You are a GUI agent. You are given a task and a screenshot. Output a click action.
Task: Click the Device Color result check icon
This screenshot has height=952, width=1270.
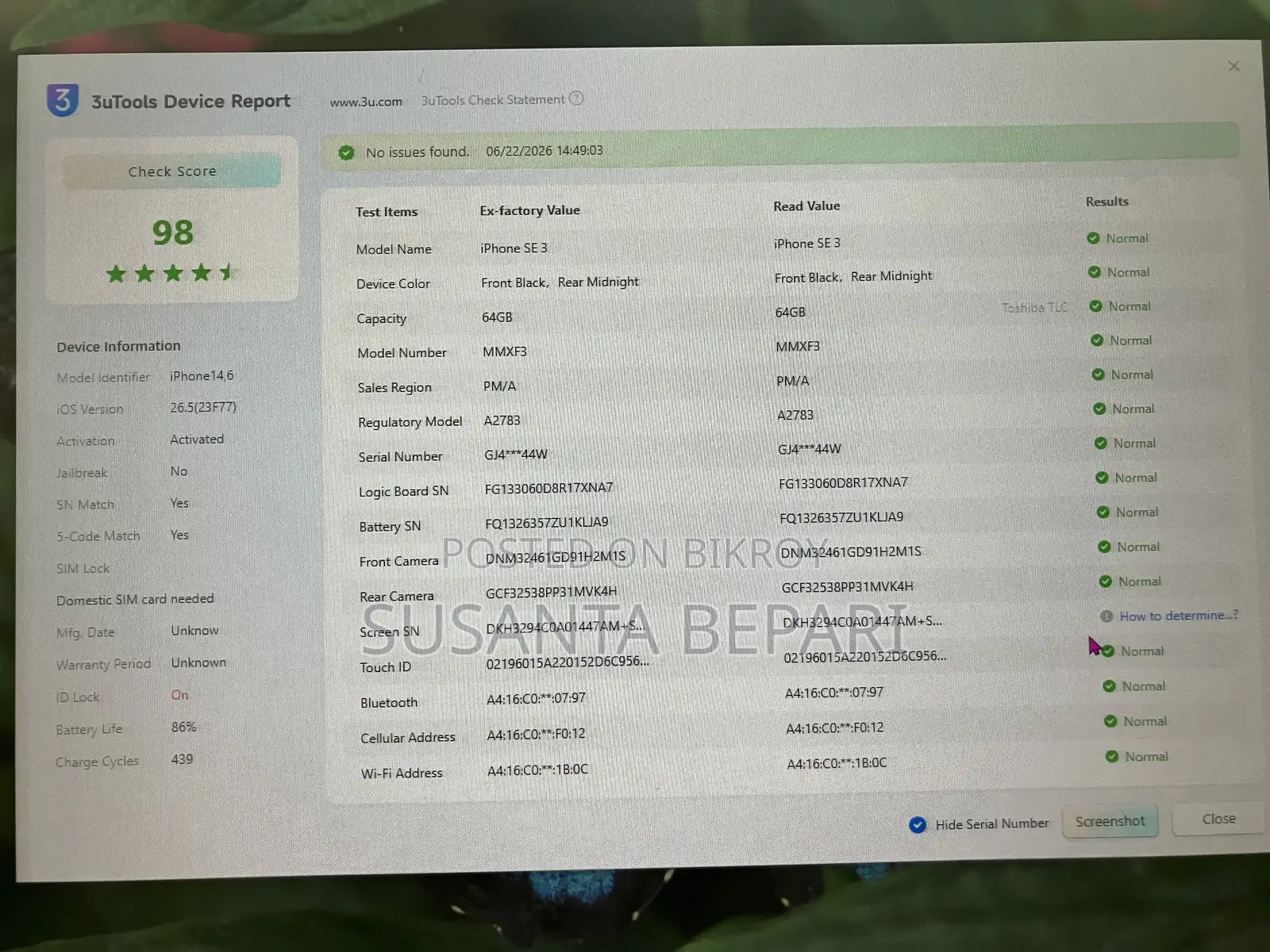(1094, 272)
